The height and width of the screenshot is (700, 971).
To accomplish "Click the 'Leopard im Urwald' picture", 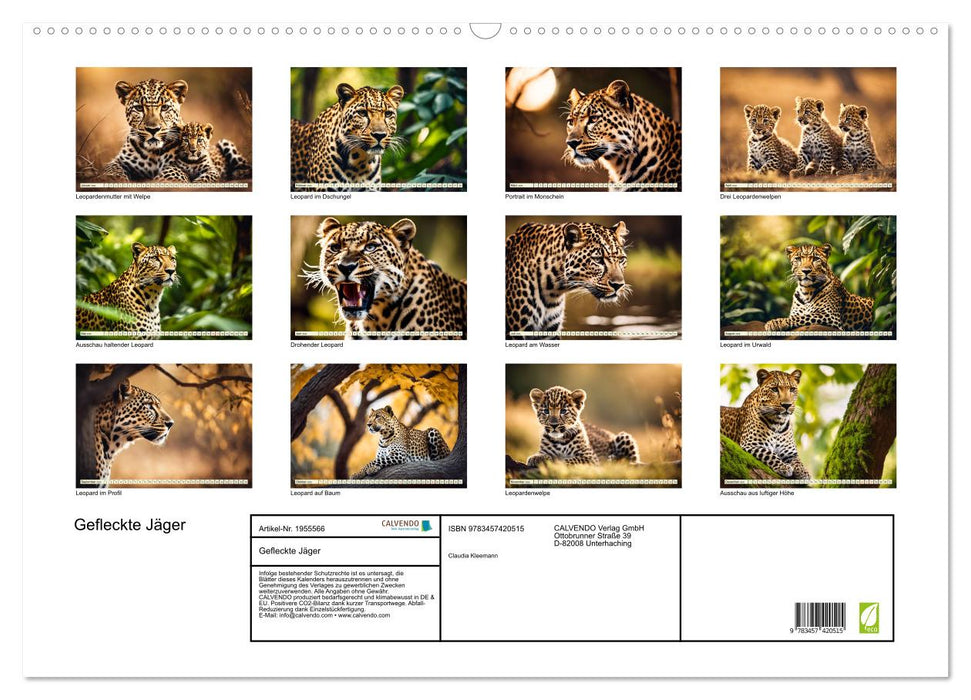I will [808, 277].
